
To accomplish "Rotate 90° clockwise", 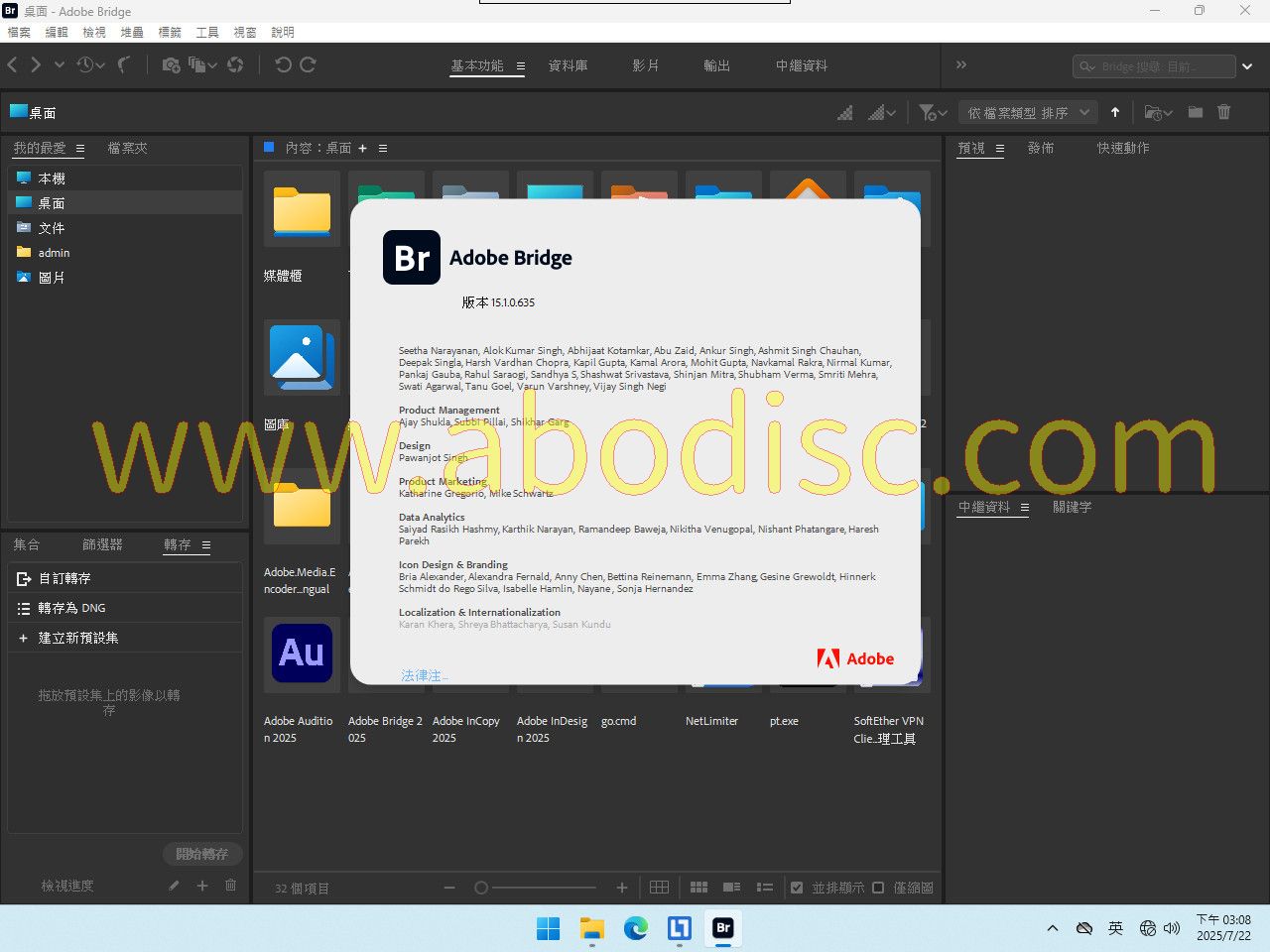I will [308, 64].
